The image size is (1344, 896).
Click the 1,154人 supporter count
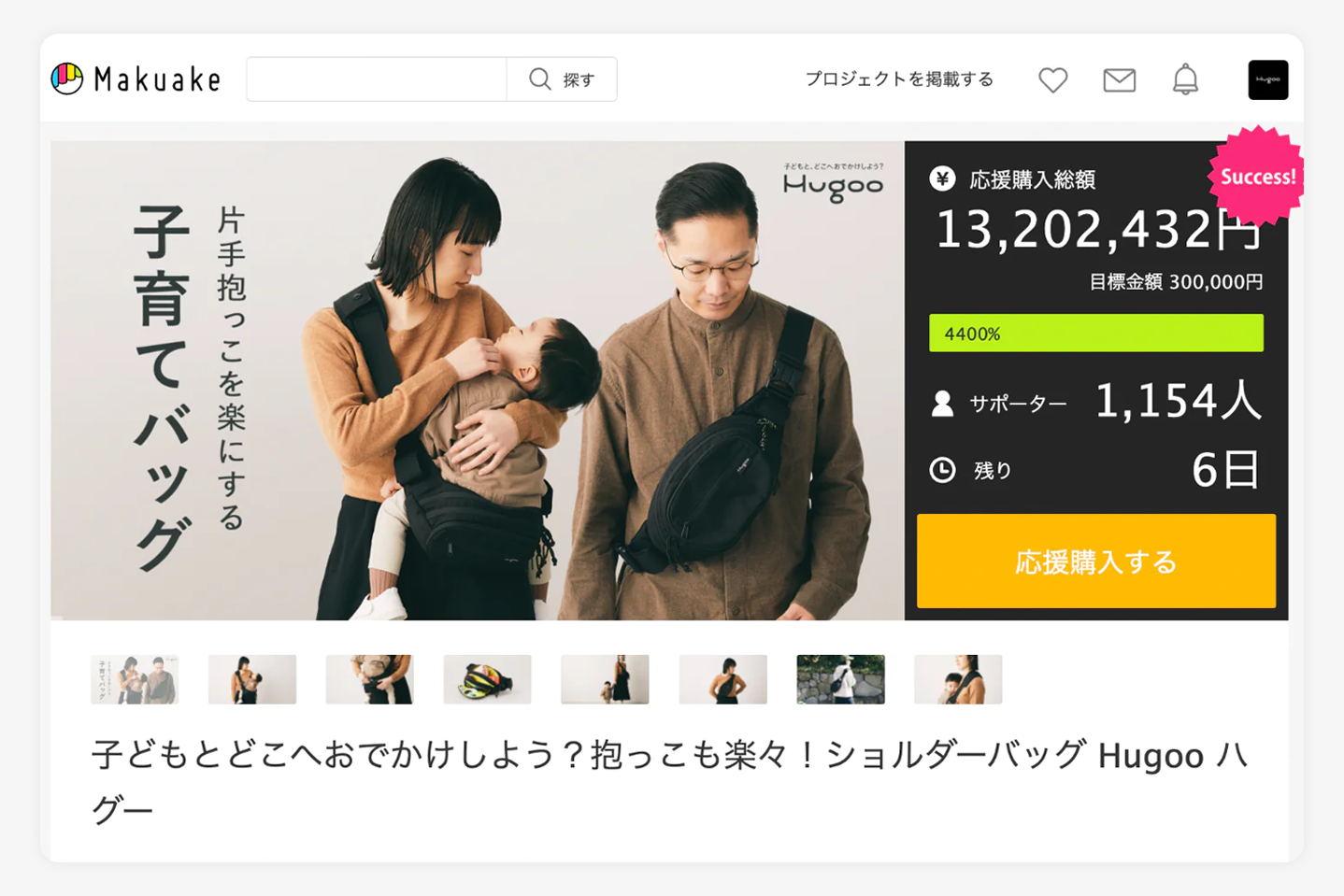pos(1178,402)
